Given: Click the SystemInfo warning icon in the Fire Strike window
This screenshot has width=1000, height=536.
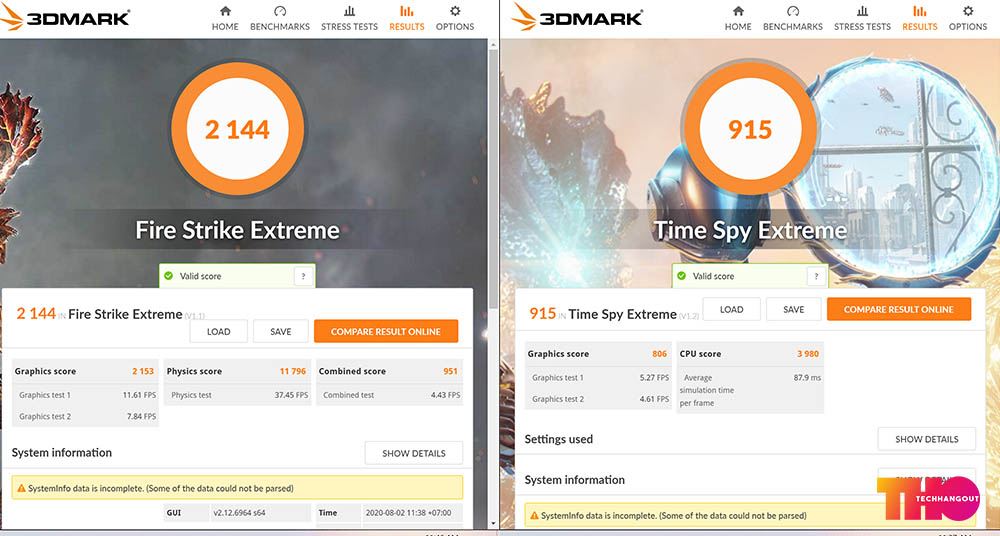Looking at the screenshot, I should [22, 488].
